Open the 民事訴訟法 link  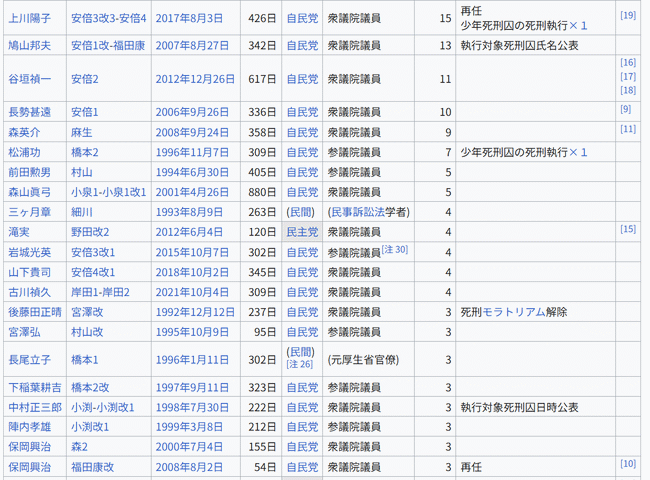(x=358, y=212)
